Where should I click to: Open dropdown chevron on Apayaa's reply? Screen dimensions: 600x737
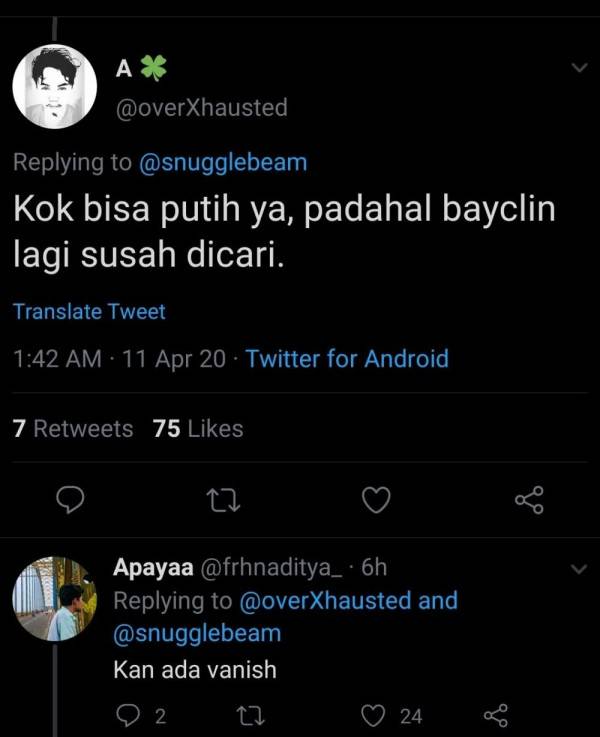pos(578,569)
